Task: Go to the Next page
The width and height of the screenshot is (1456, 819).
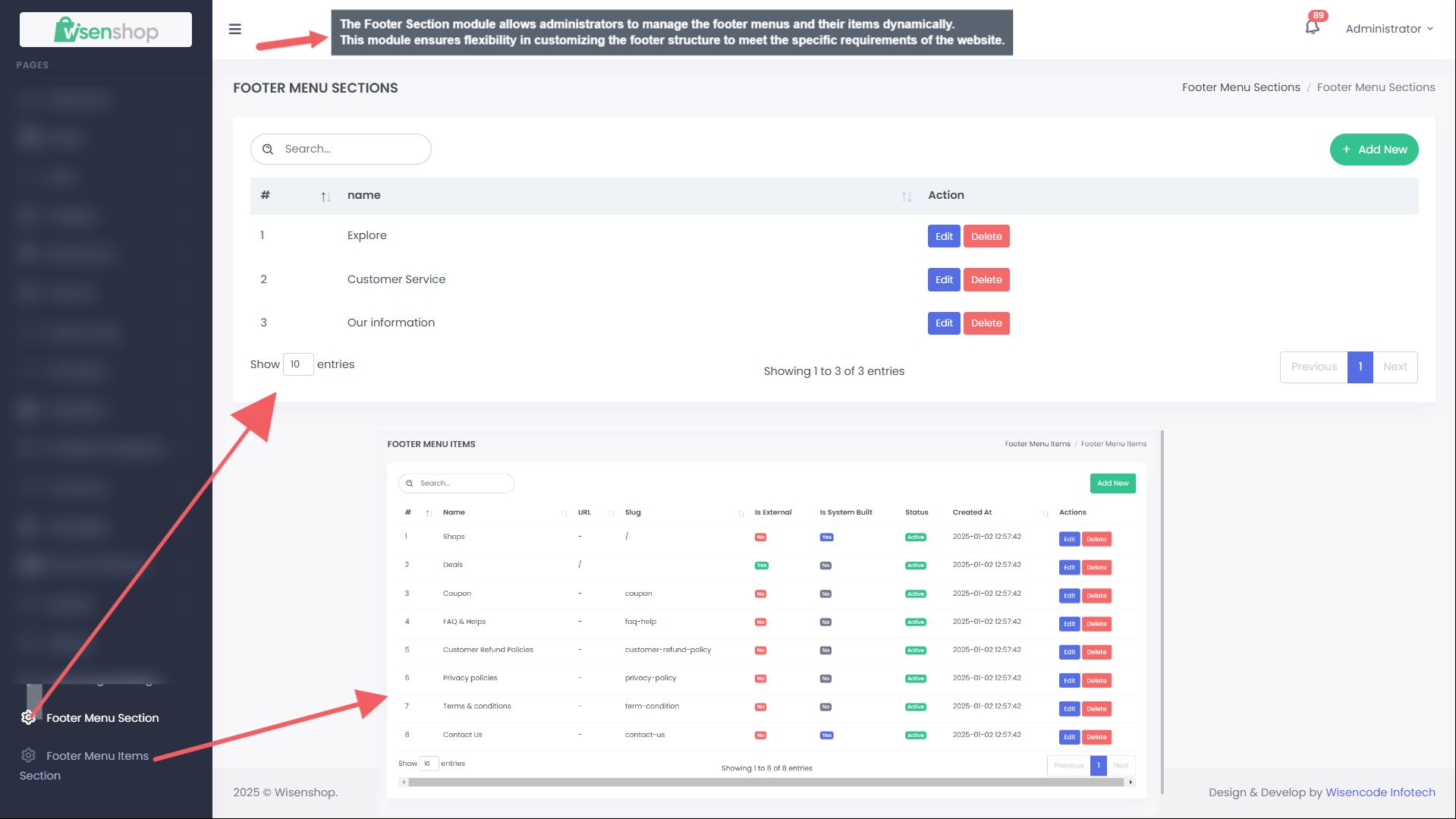Action: pos(1394,367)
